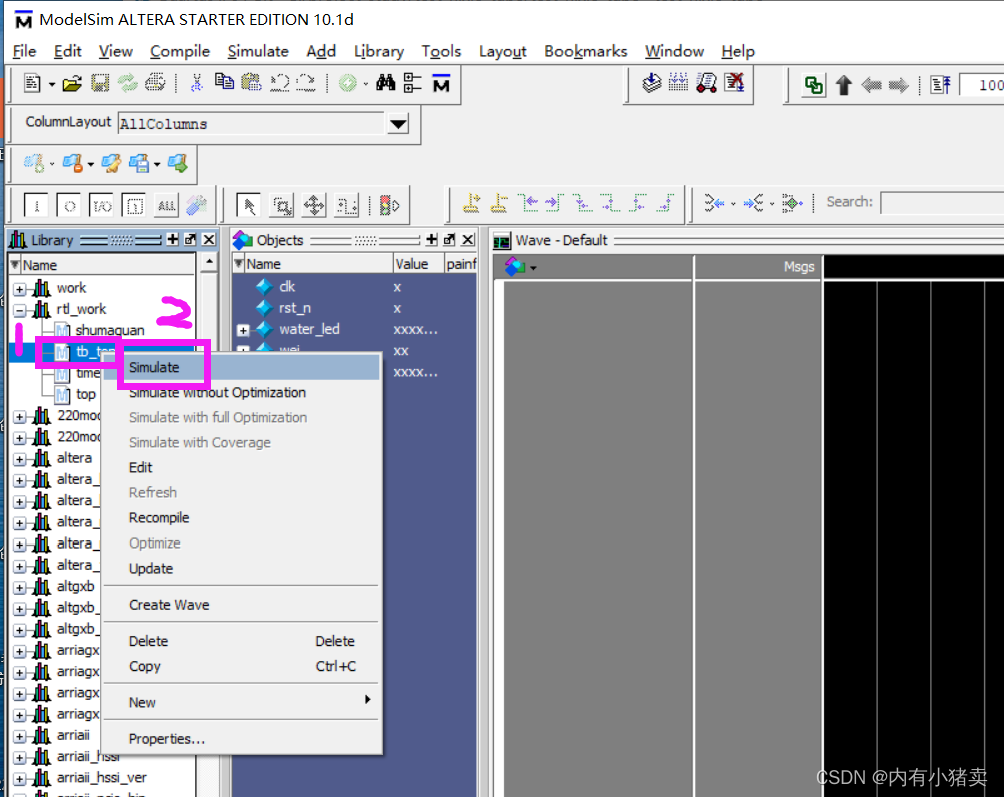Click the green linked squares icon
This screenshot has width=1004, height=797.
point(814,85)
